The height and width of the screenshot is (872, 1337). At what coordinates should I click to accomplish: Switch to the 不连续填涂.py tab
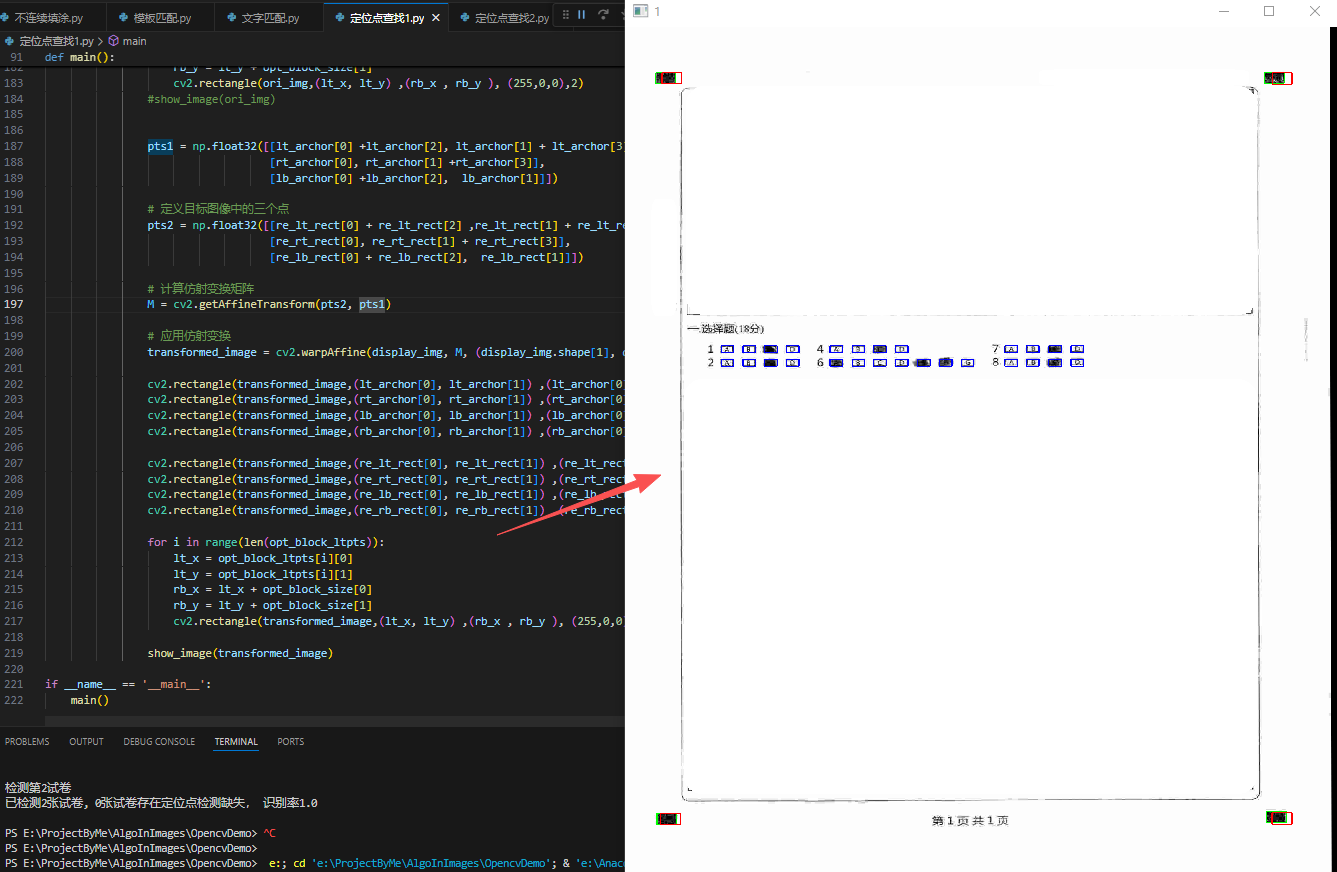tap(53, 18)
